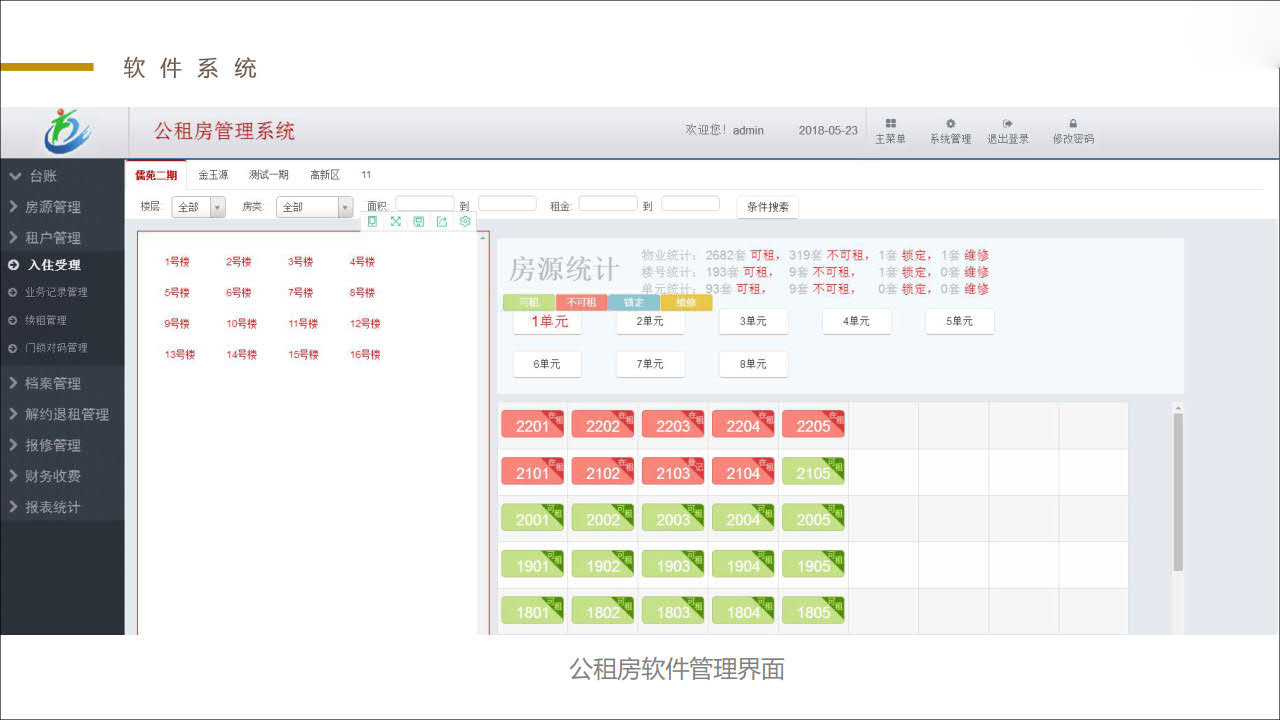Click the green fullscreen expand arrows icon

click(395, 222)
